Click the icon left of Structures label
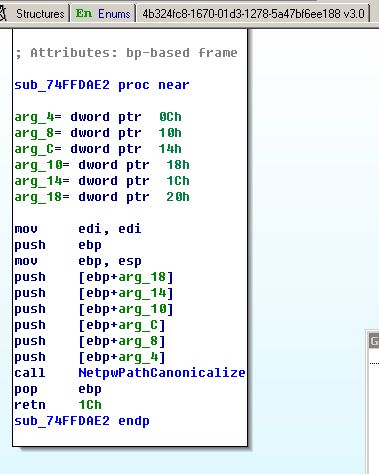 pos(3,14)
